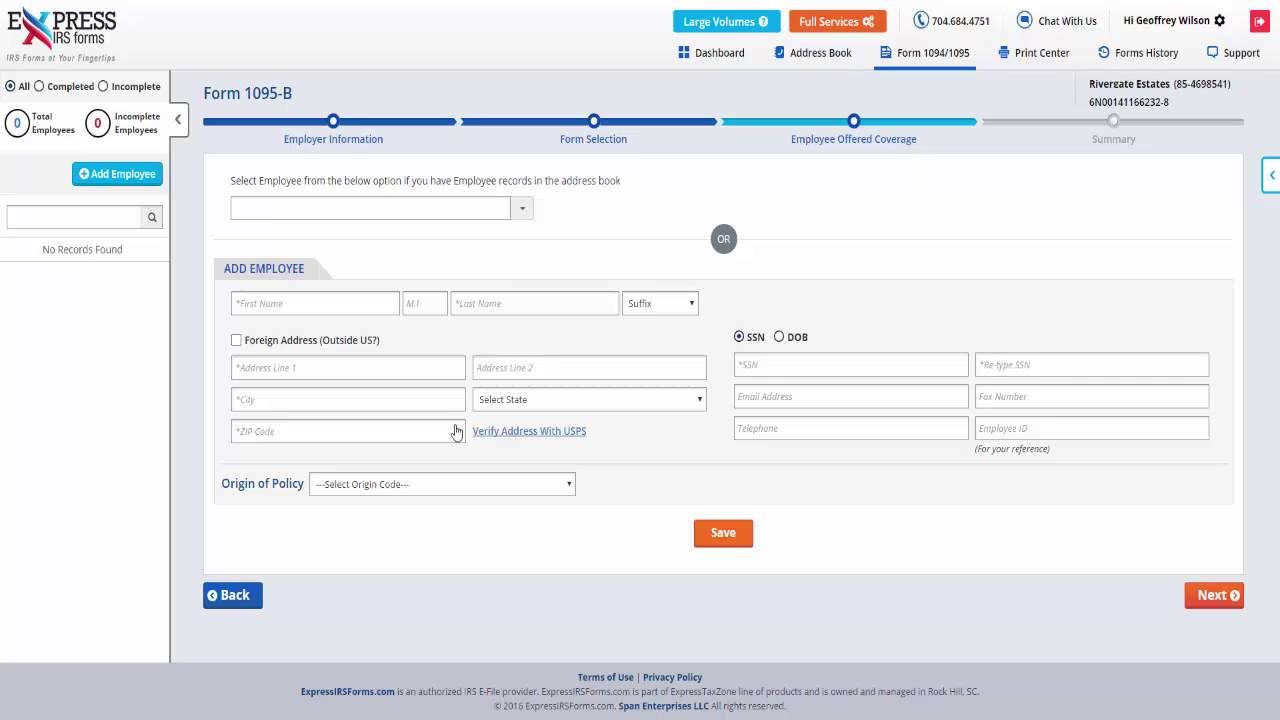Click the Full Services button

pyautogui.click(x=837, y=21)
